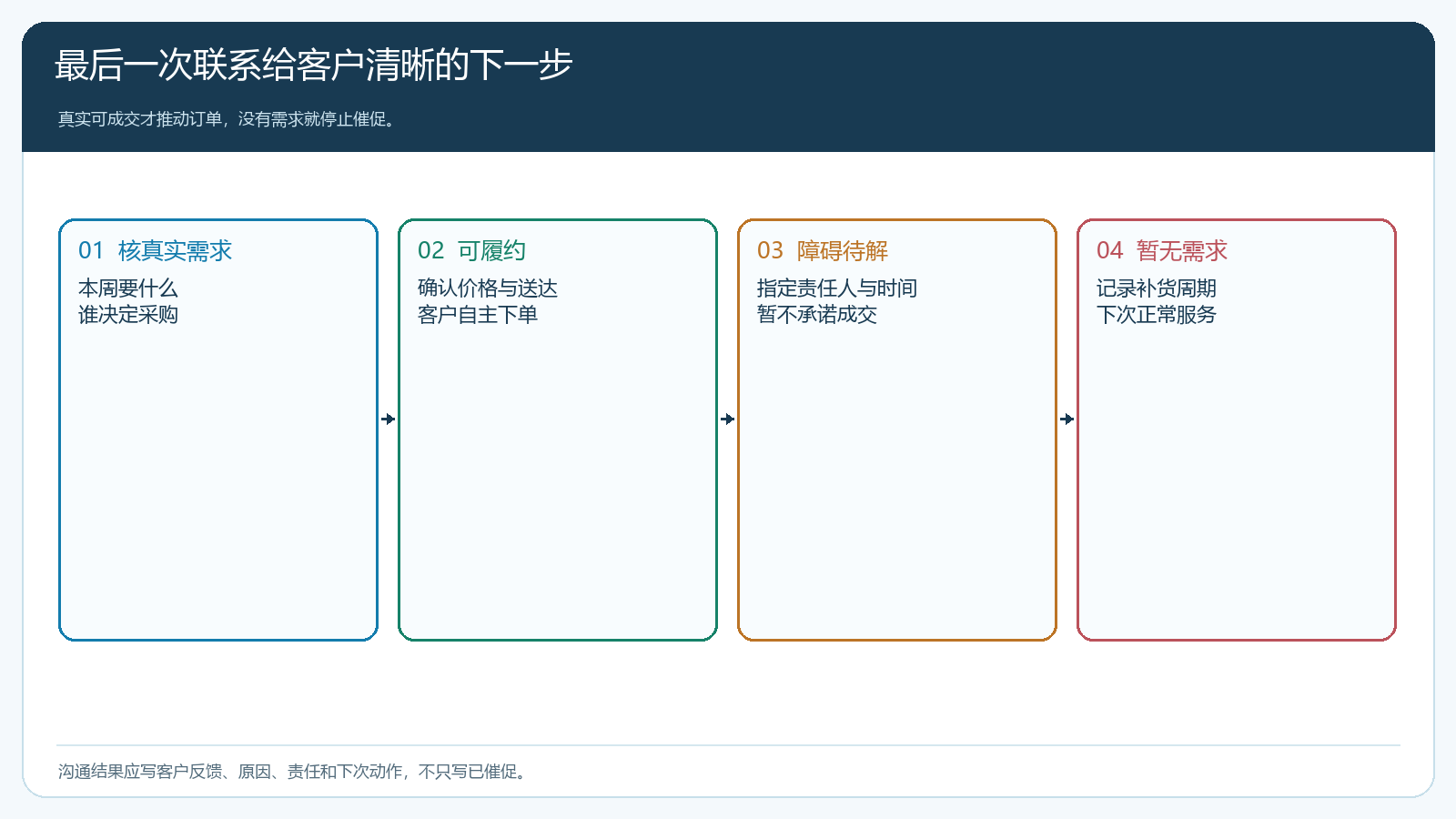The width and height of the screenshot is (1456, 819).
Task: Click the text 谁决定采购
Action: [128, 315]
